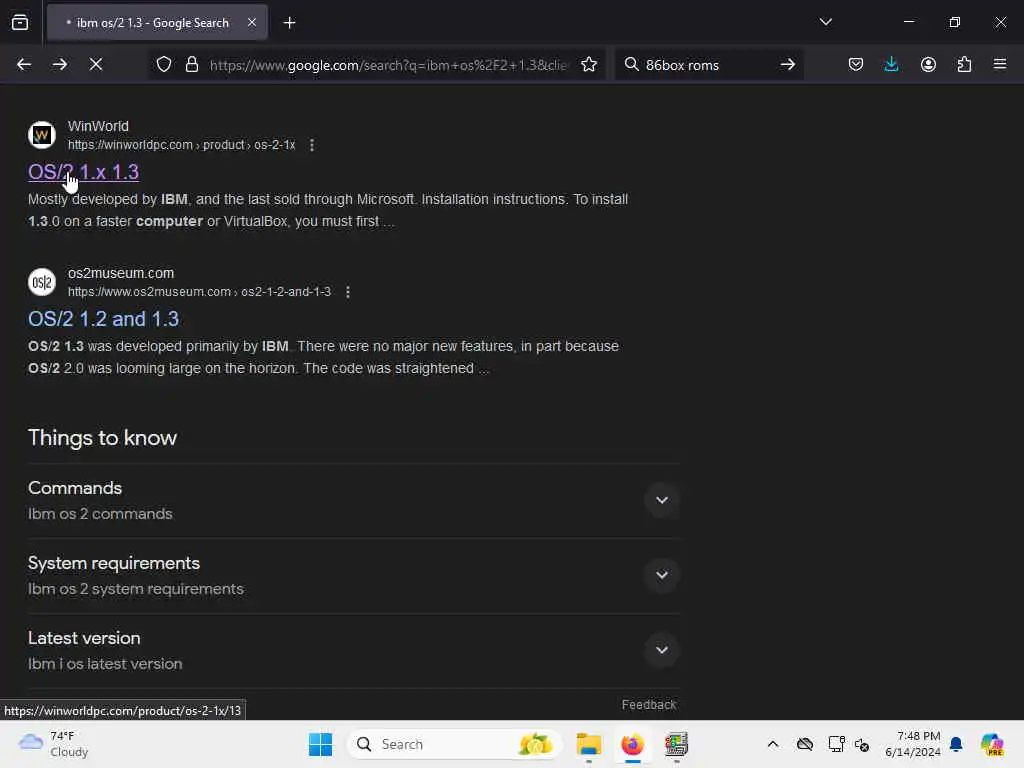Viewport: 1024px width, 768px height.
Task: Open clock and calendar at 7:48 PM
Action: point(912,744)
